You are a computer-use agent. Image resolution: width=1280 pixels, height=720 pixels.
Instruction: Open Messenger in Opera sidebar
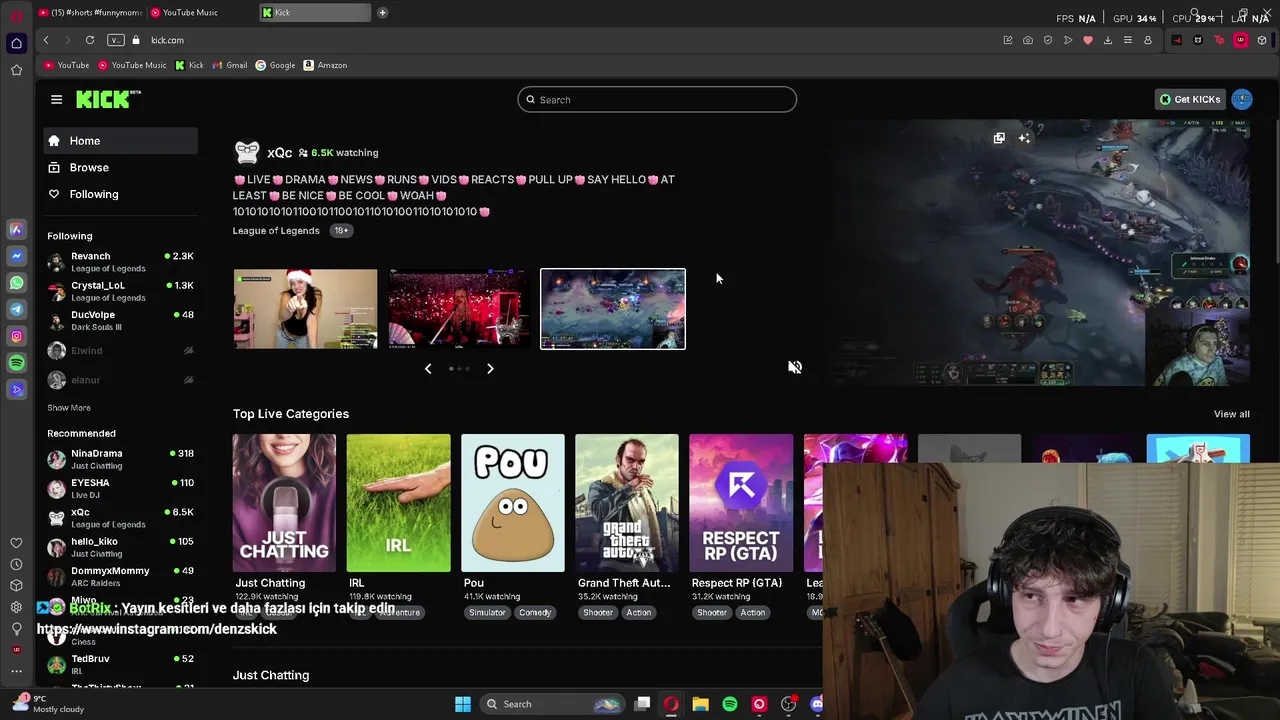16,256
